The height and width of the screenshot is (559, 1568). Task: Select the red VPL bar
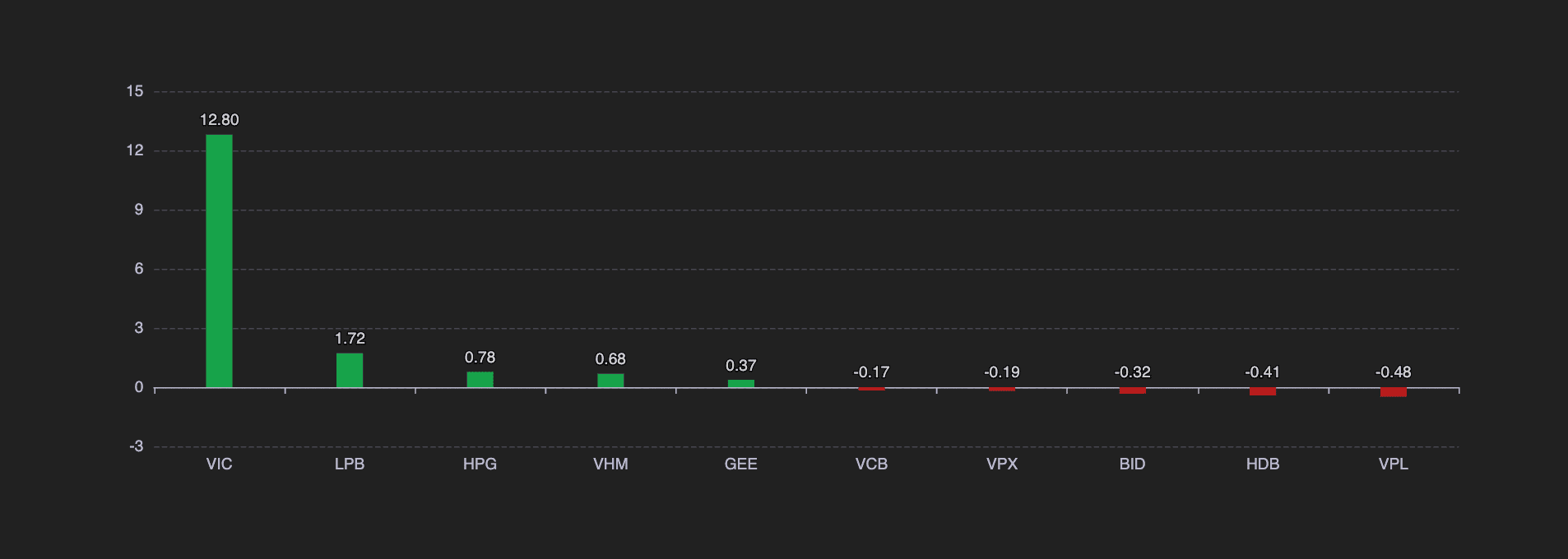tap(1394, 392)
